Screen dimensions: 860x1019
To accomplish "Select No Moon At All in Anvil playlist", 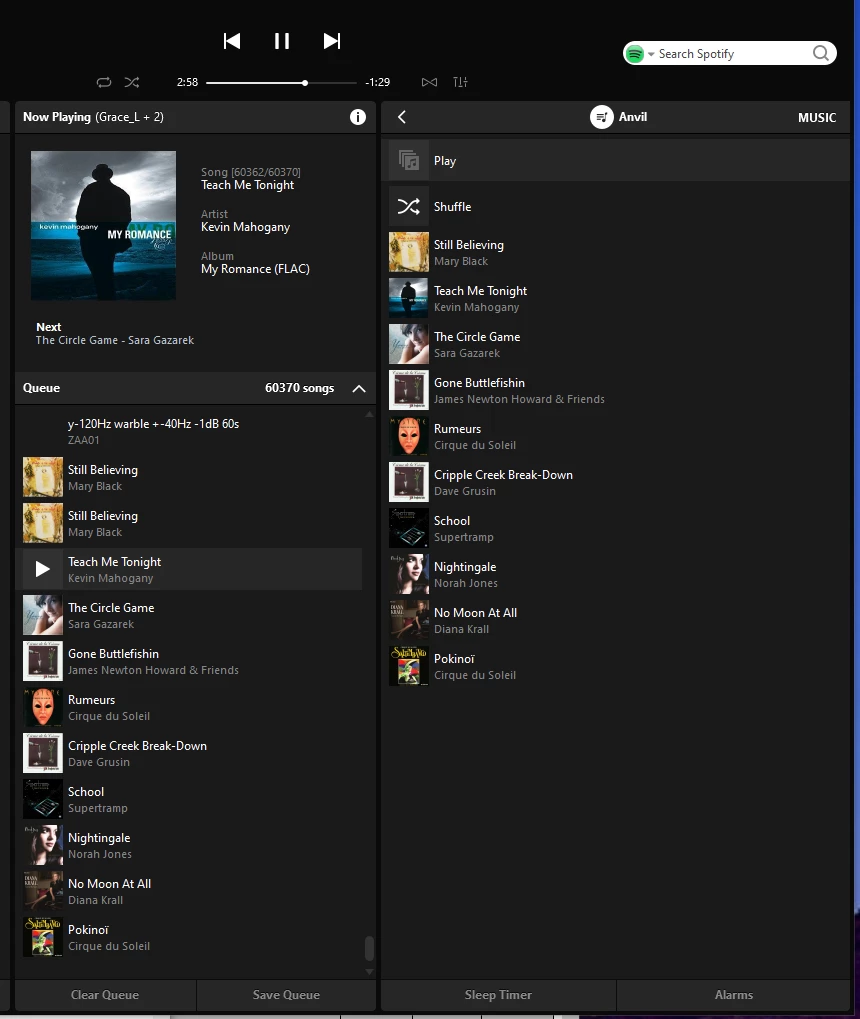I will 616,621.
